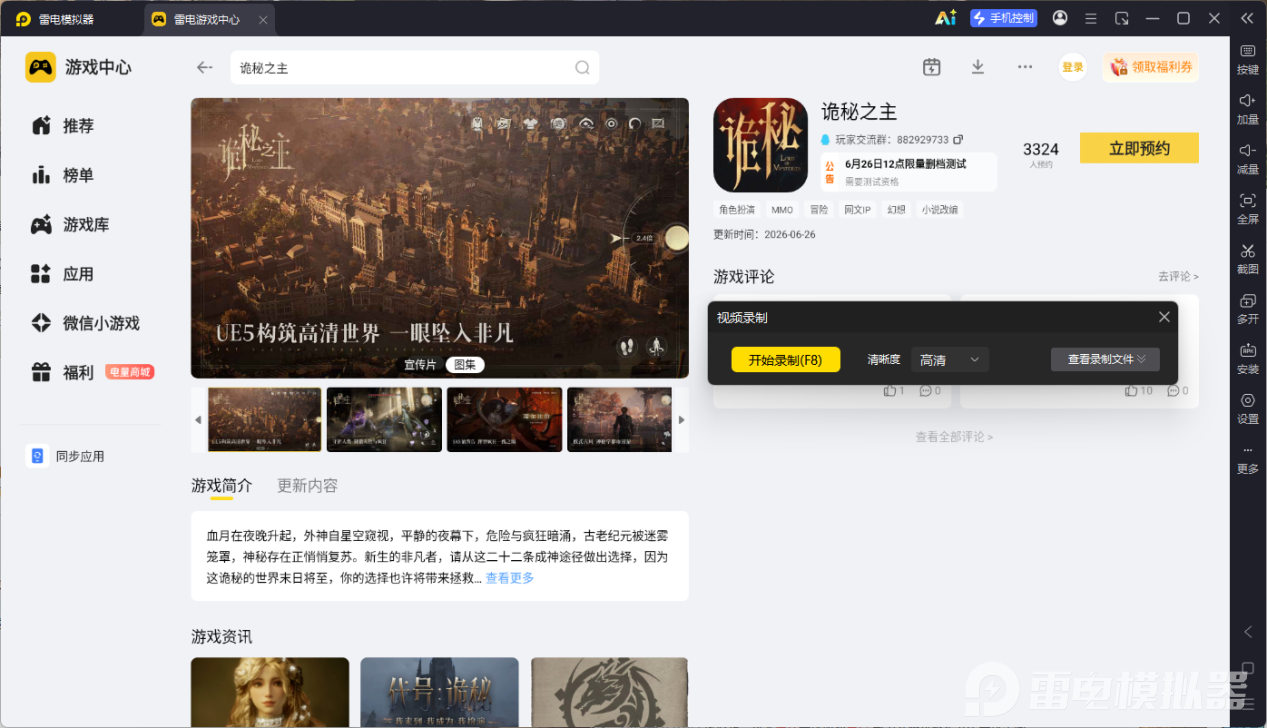1267x728 pixels.
Task: Select the fourth gallery thumbnail
Action: pos(619,420)
